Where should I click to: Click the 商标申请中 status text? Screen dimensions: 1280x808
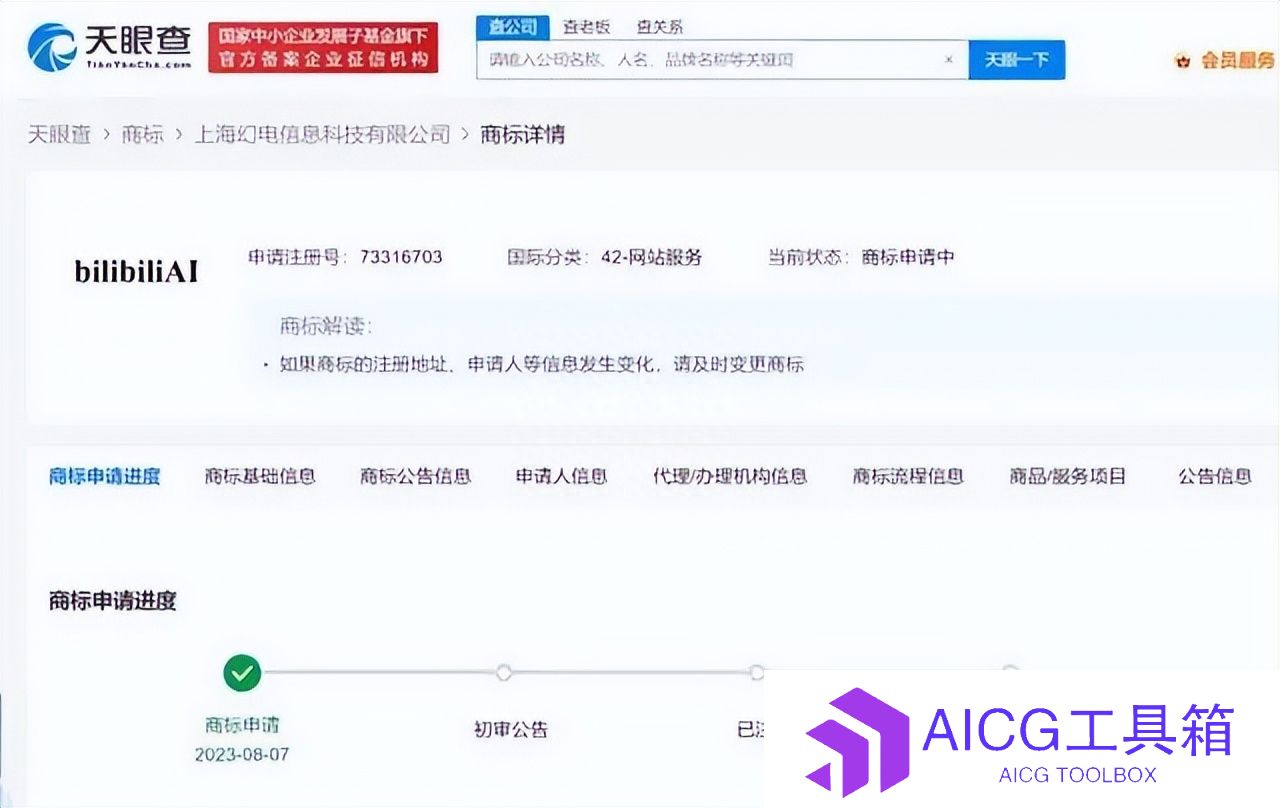(908, 257)
